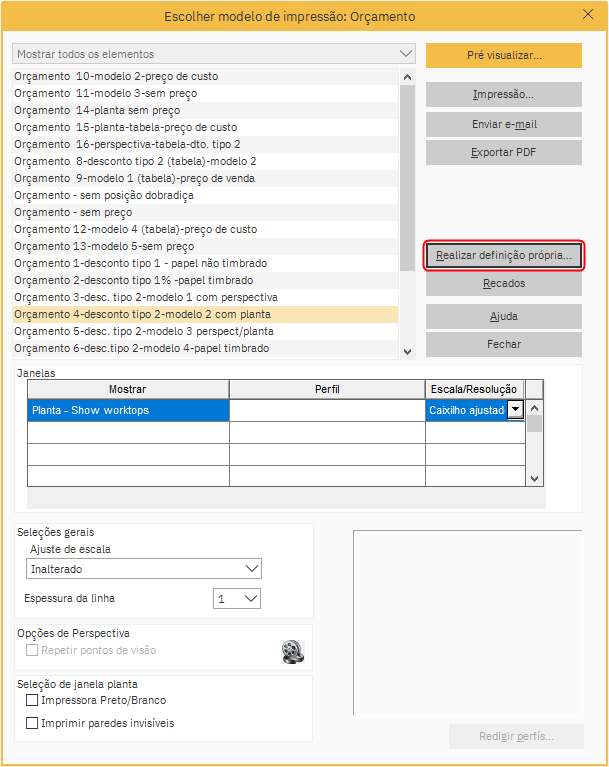
Task: Expand the Ajuste de escala Inalterado dropdown
Action: point(144,569)
